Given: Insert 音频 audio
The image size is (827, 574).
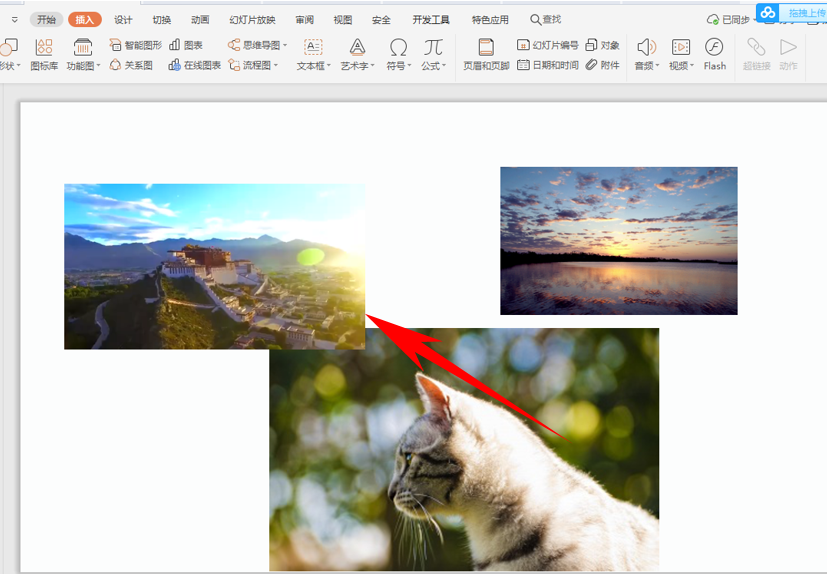Looking at the screenshot, I should (x=646, y=54).
